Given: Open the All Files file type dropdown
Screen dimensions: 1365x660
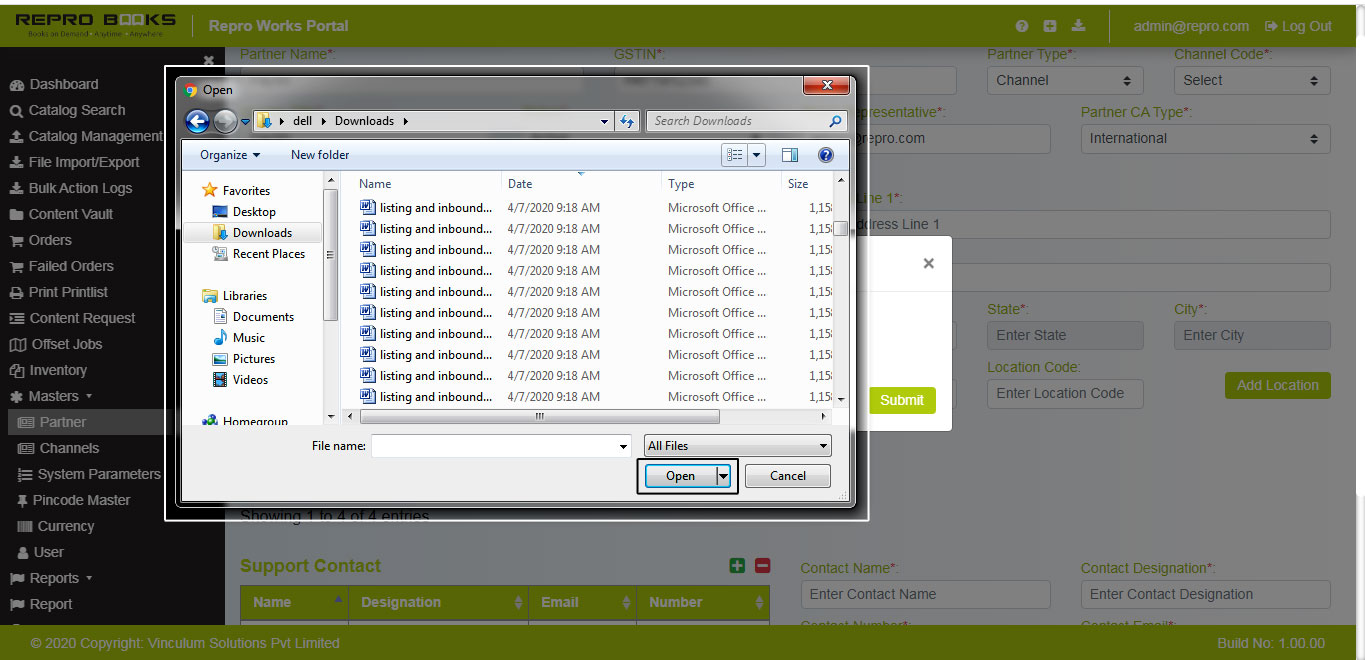Looking at the screenshot, I should [x=736, y=445].
